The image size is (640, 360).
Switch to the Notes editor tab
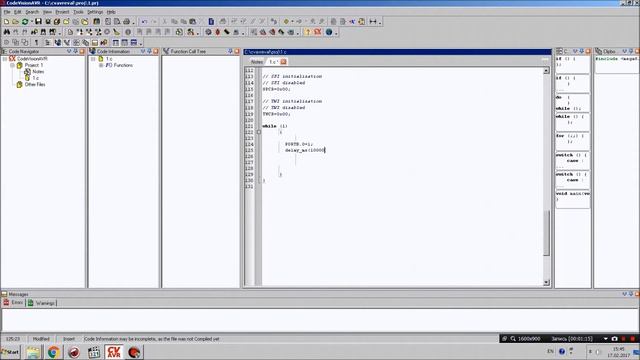[256, 62]
